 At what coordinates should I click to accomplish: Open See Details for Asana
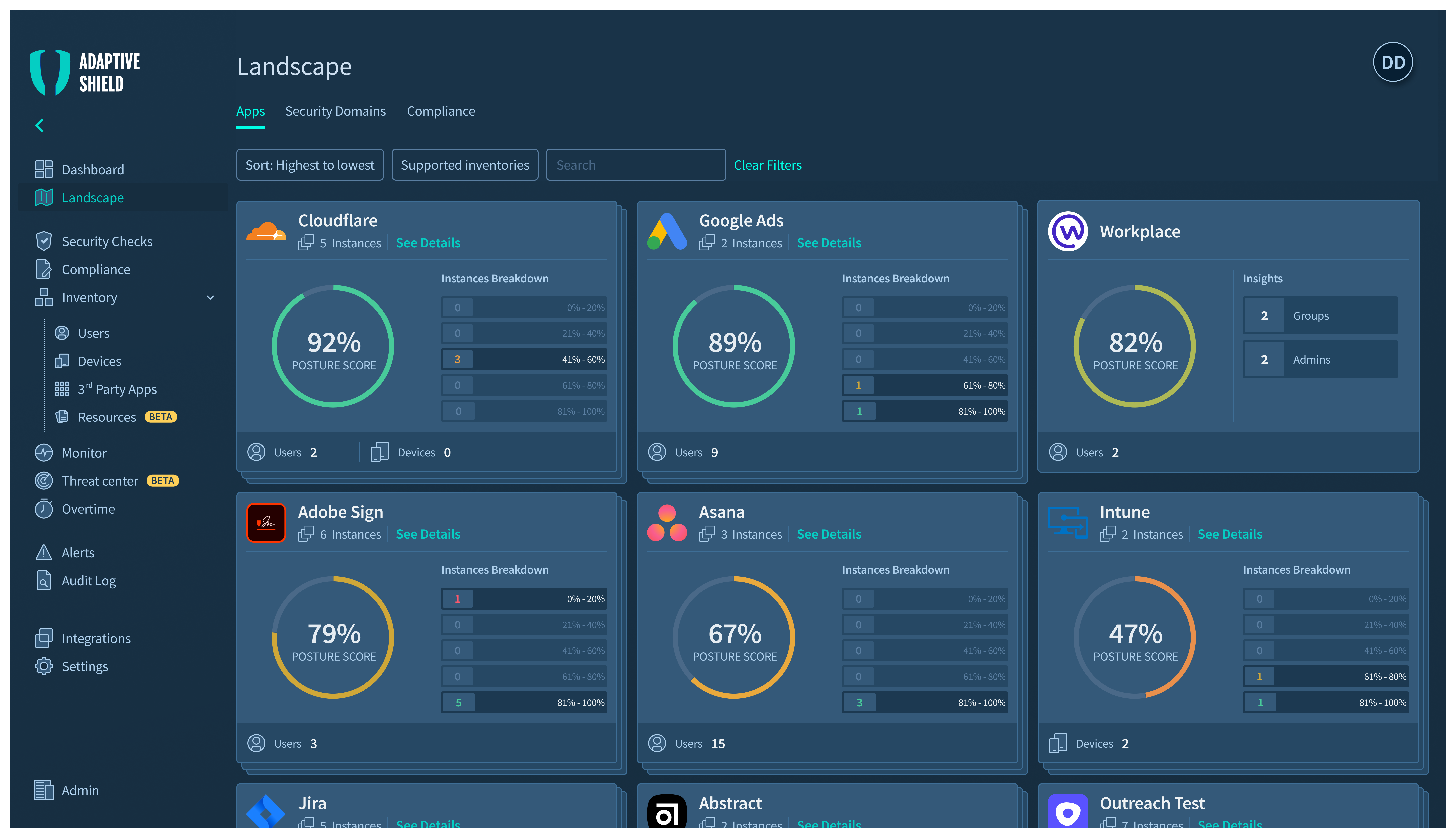pos(829,534)
